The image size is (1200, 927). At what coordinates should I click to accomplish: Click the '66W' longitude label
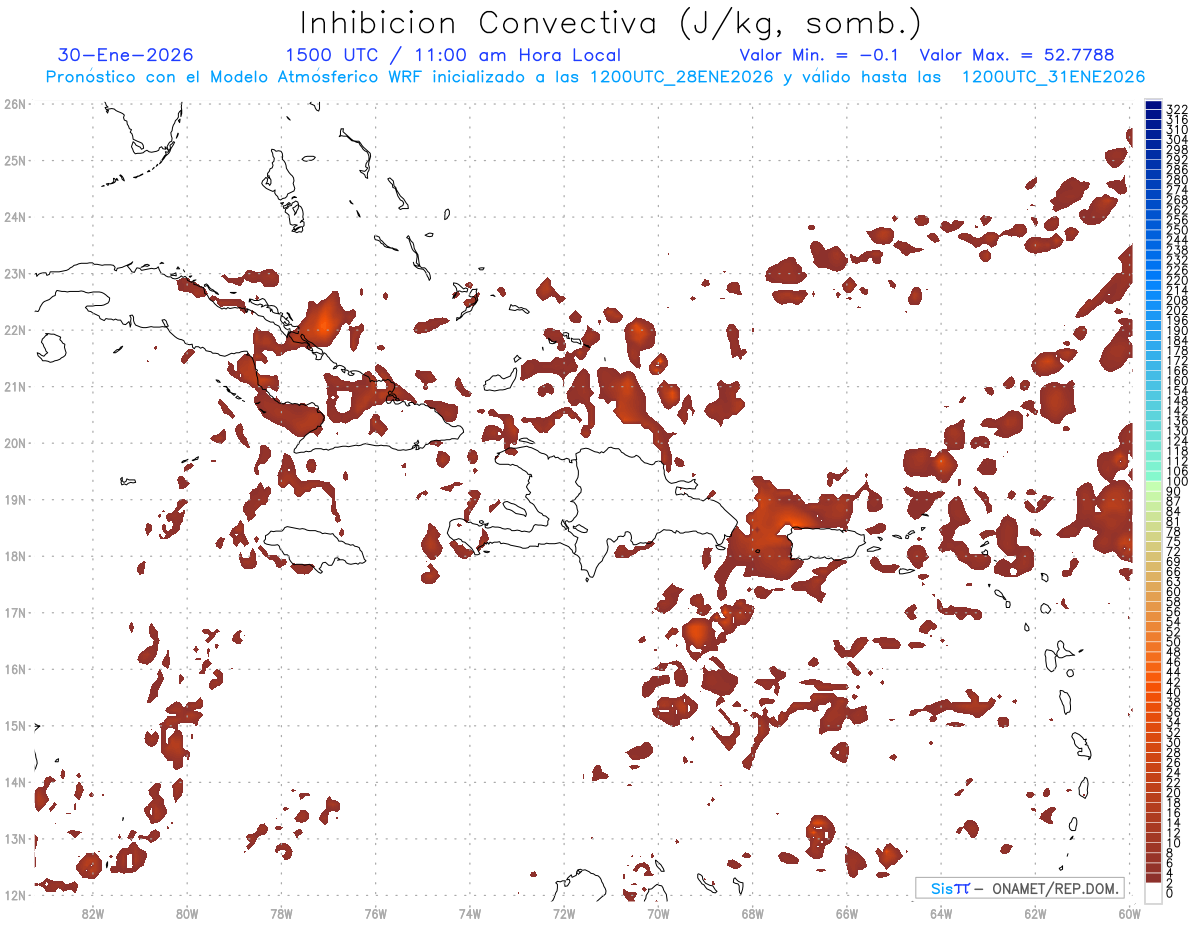[x=847, y=913]
